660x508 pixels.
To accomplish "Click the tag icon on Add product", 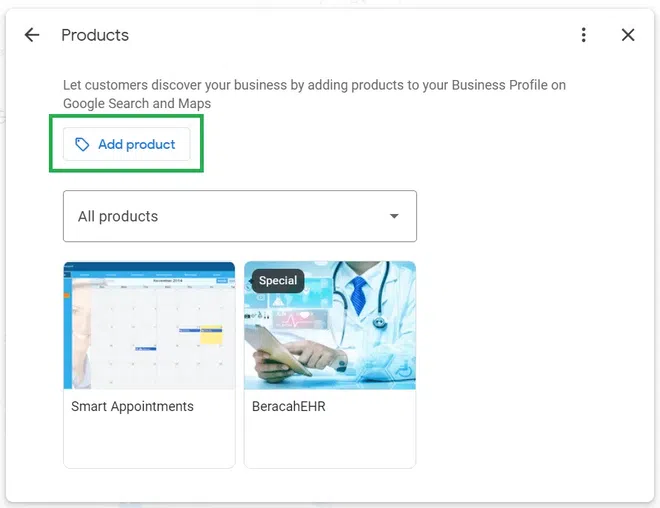I will (82, 145).
